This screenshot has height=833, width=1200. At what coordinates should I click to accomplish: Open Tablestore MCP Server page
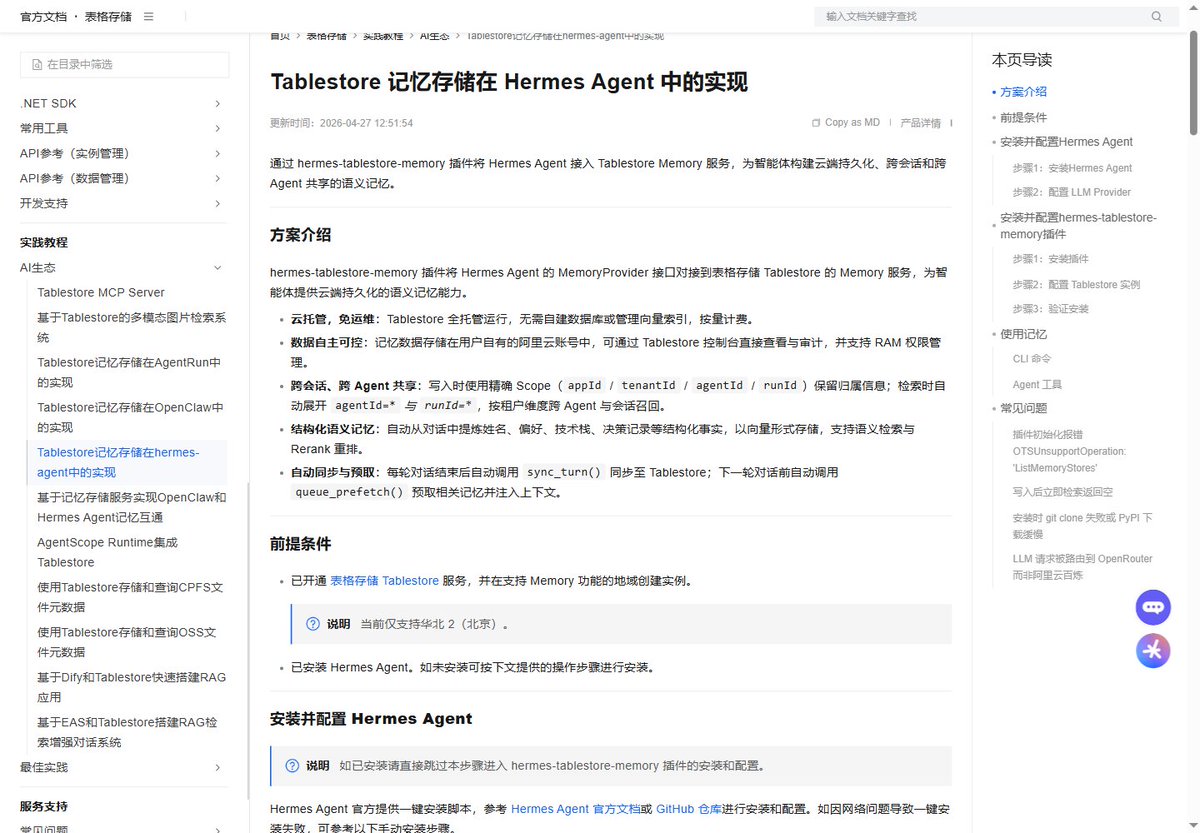101,293
